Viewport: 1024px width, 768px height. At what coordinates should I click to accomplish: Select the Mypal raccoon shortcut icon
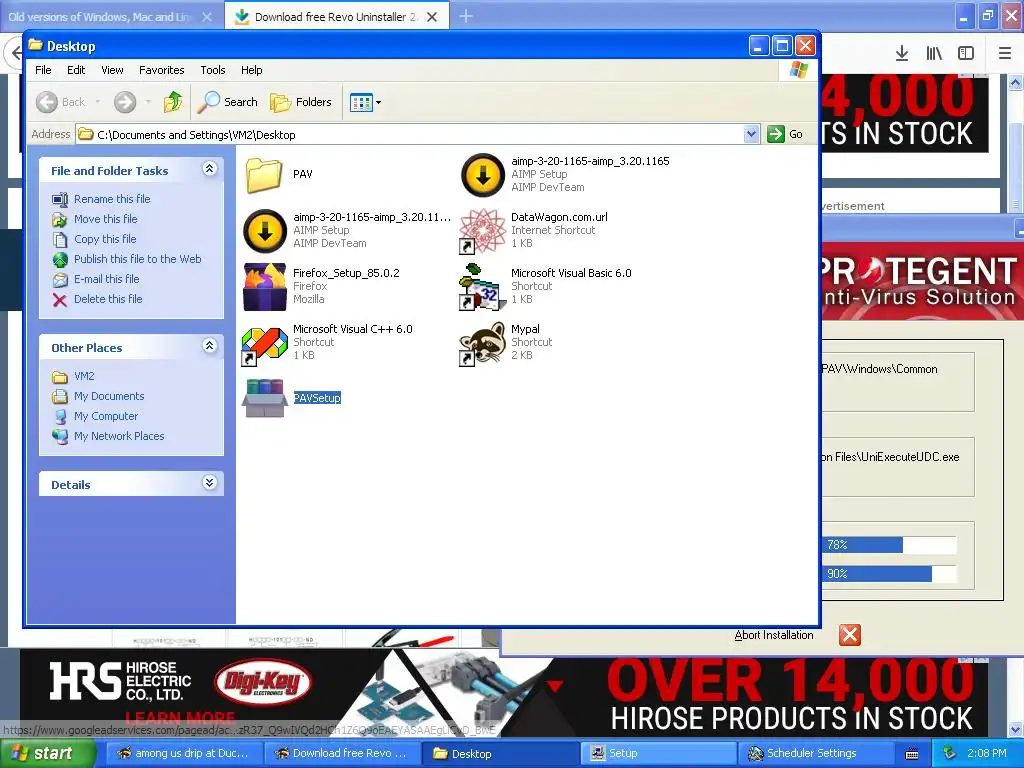click(x=483, y=344)
